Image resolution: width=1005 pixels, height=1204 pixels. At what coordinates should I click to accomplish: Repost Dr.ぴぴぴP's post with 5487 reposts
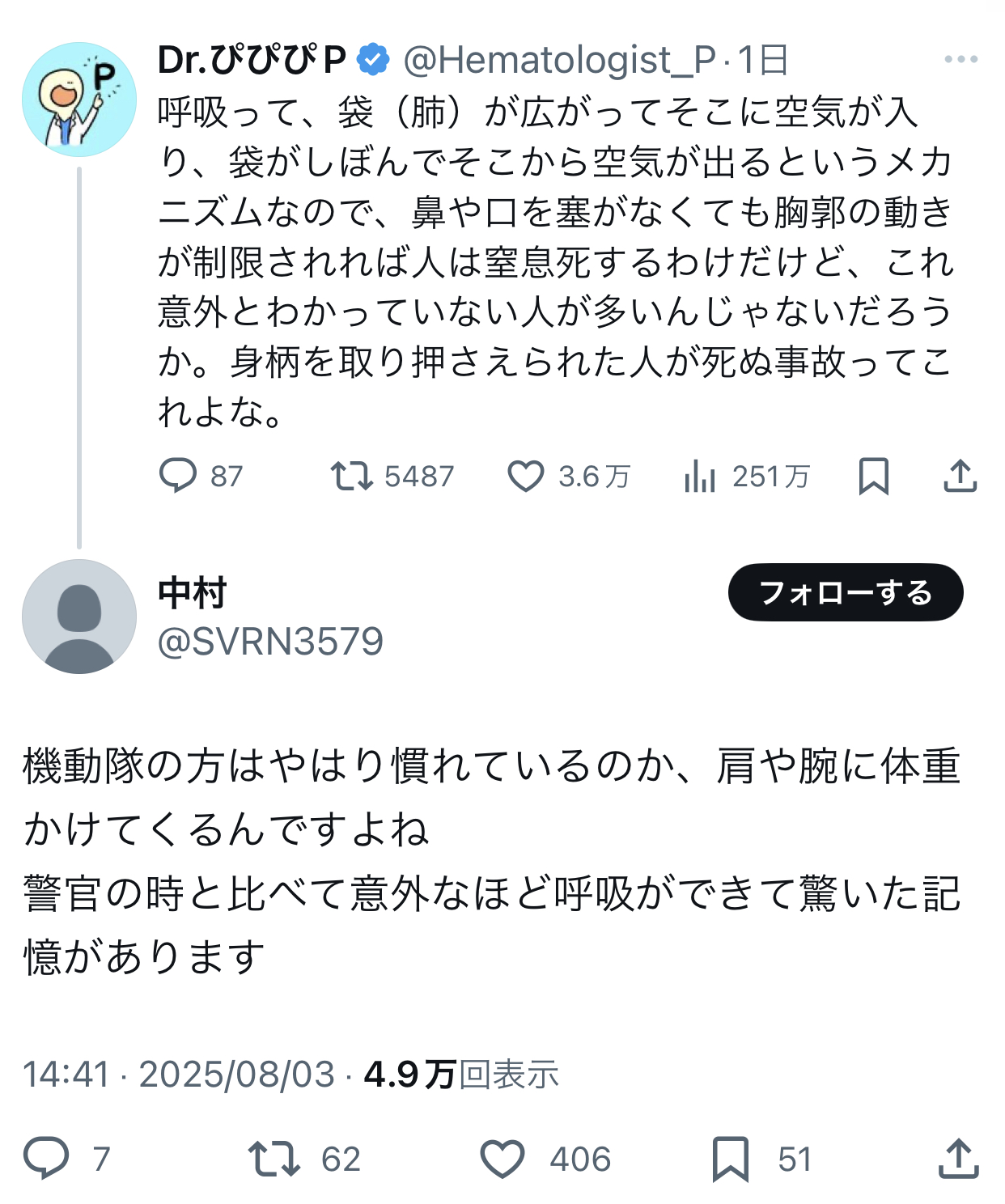(352, 476)
